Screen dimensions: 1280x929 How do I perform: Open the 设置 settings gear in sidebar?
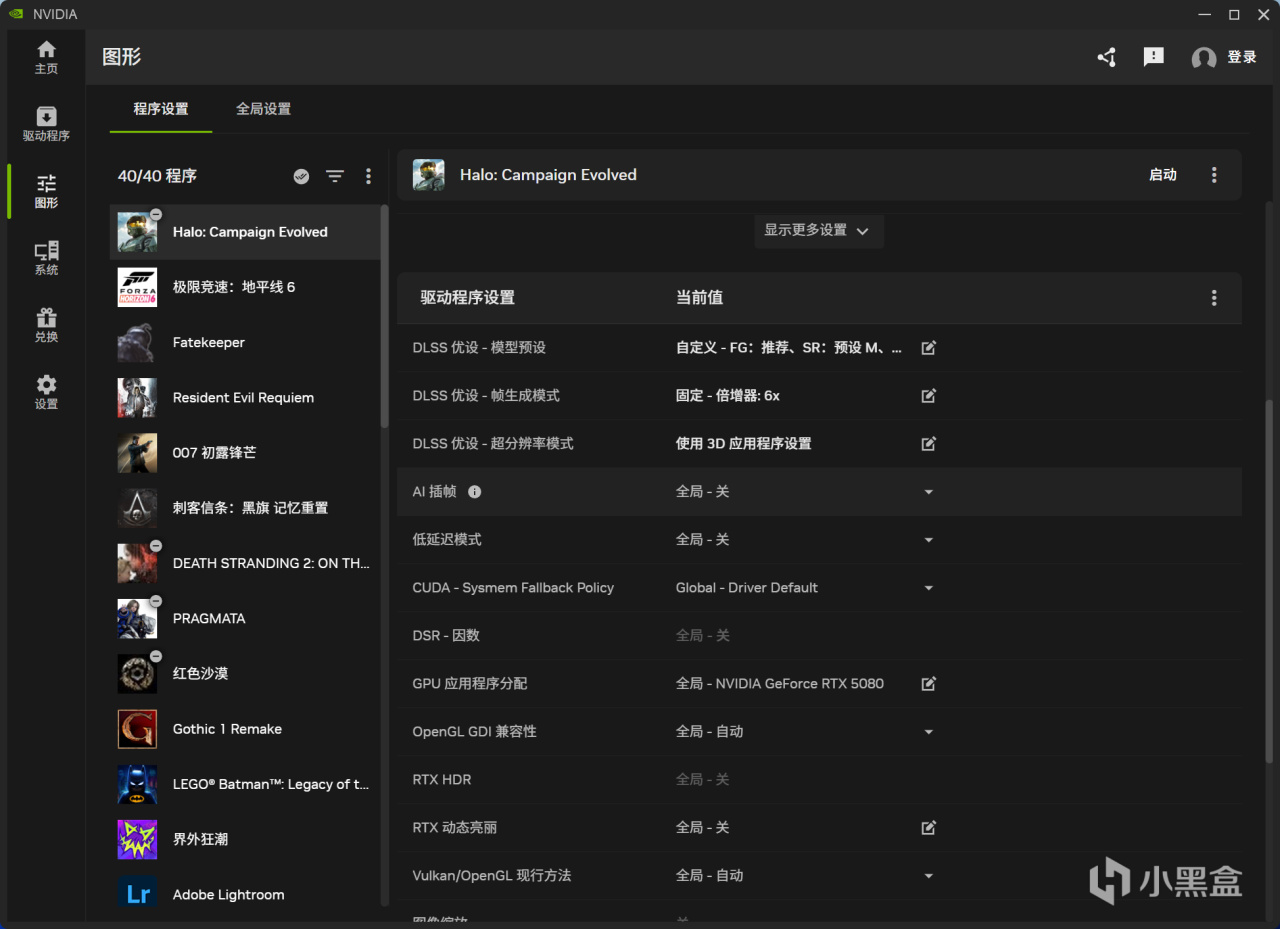(x=46, y=392)
